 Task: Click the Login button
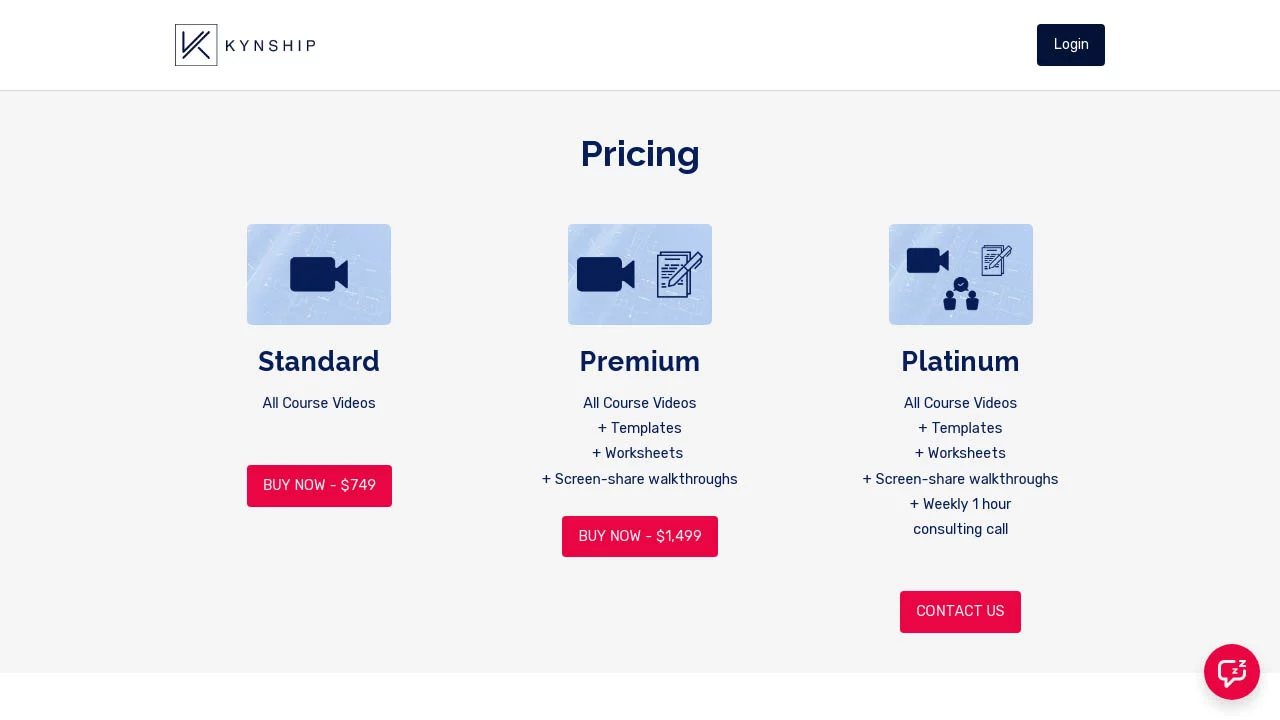(1070, 45)
